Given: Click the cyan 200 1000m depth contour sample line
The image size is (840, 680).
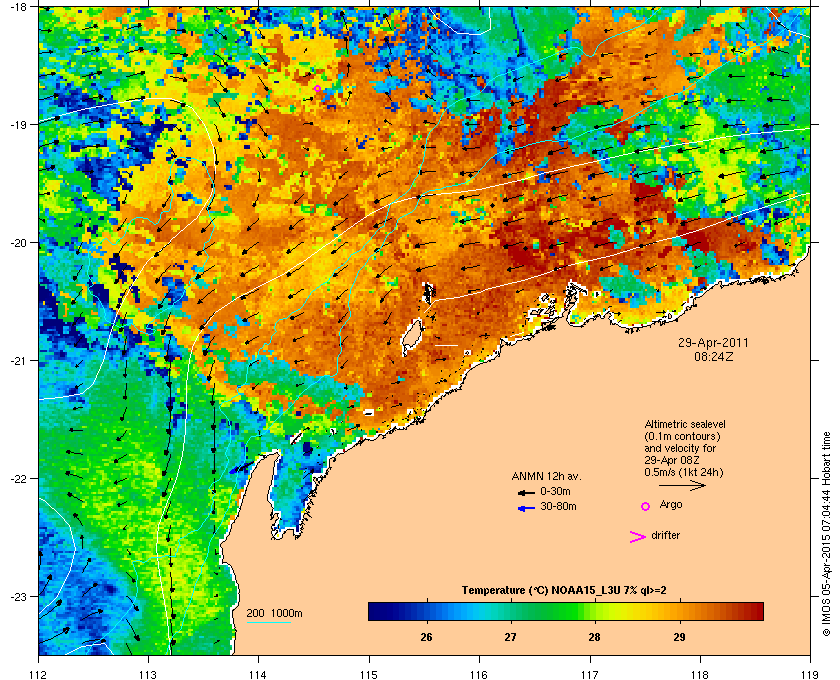Looking at the screenshot, I should (268, 622).
